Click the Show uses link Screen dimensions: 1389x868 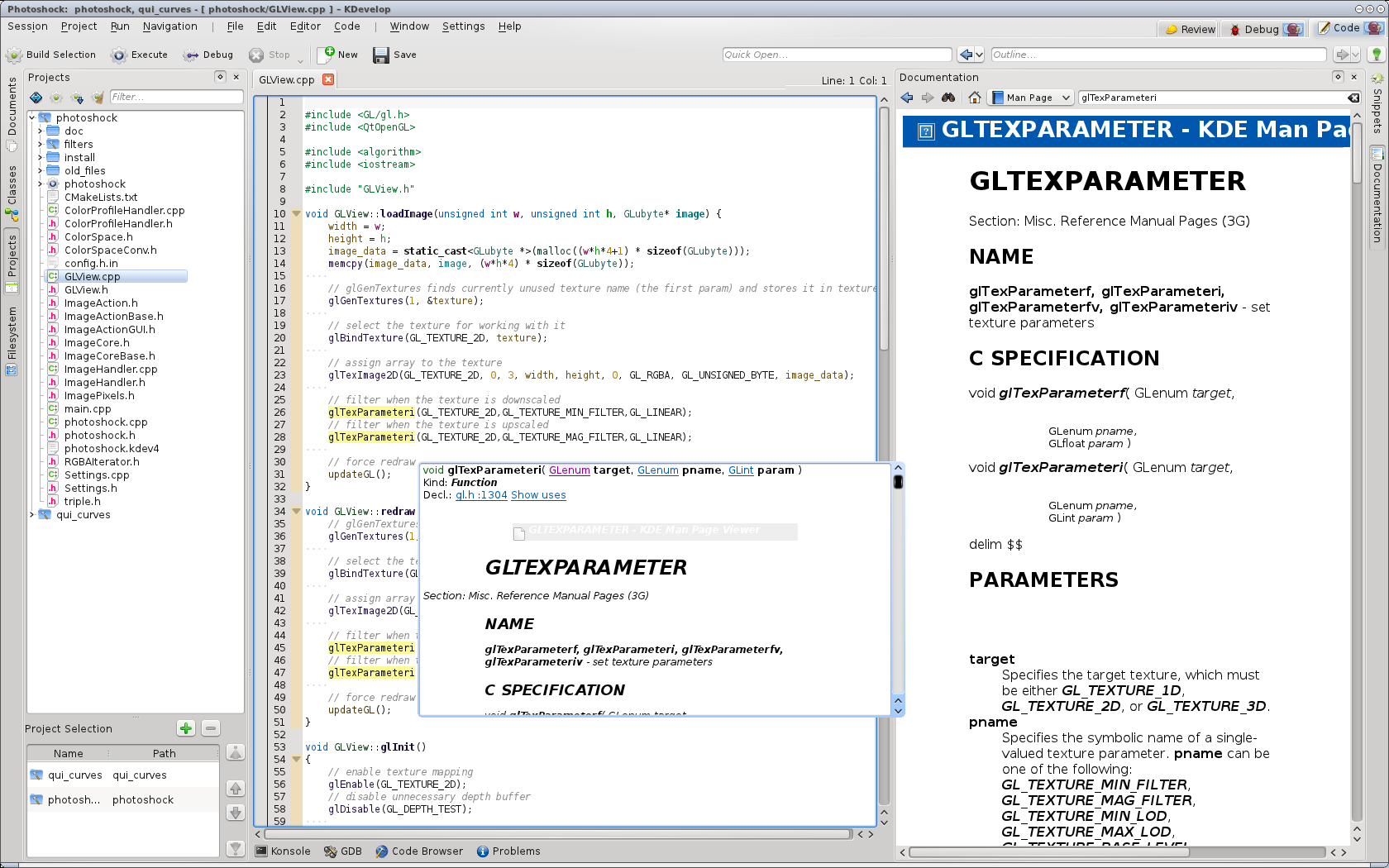point(538,495)
